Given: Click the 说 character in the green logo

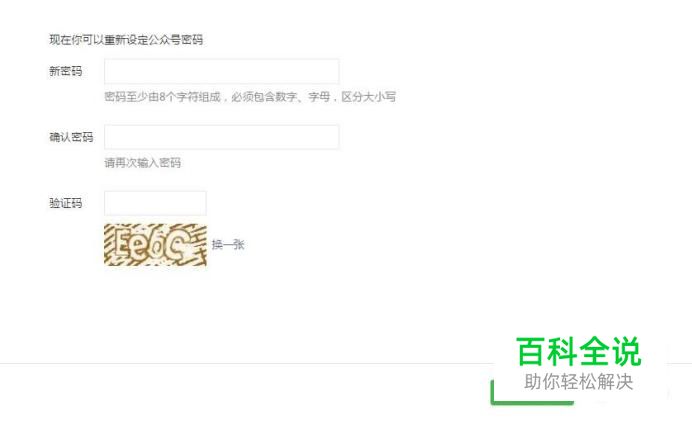Looking at the screenshot, I should 626,351.
